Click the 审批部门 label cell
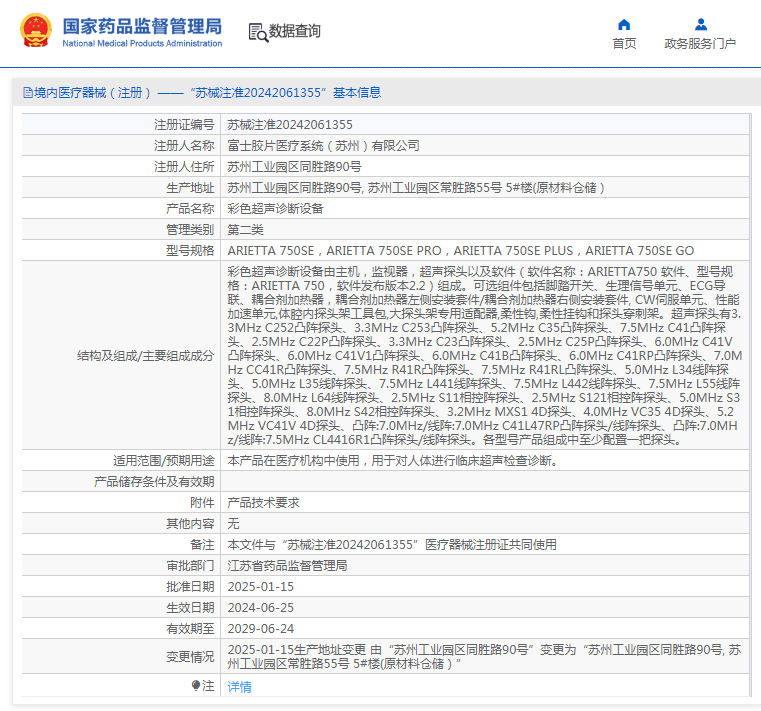 point(121,565)
